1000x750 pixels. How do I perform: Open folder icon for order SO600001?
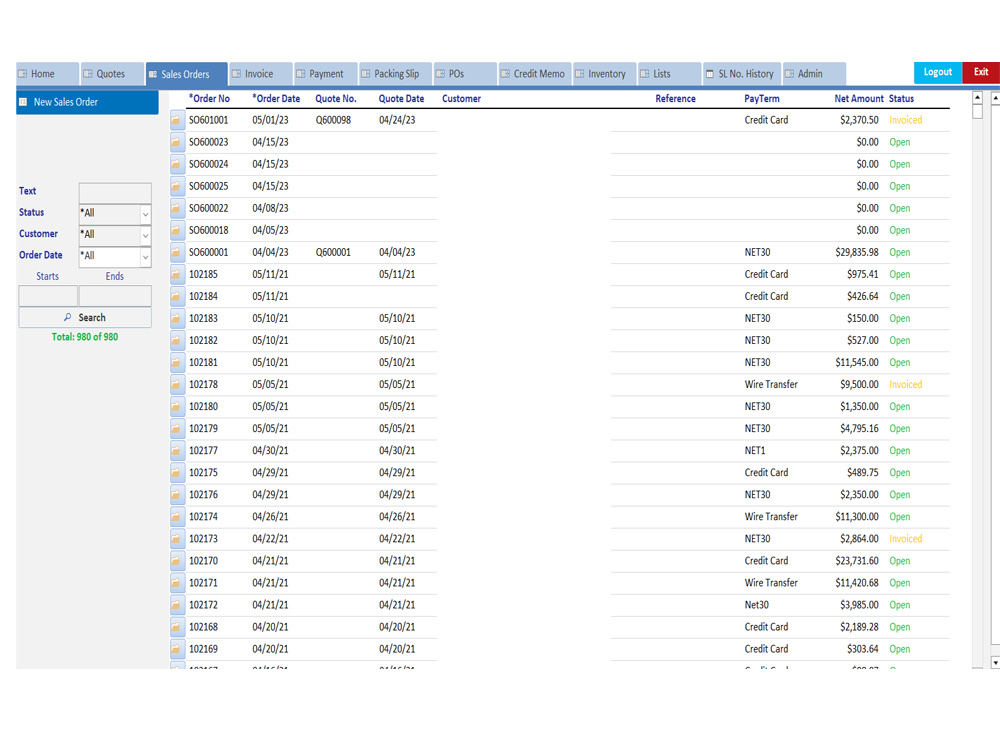[x=177, y=253]
